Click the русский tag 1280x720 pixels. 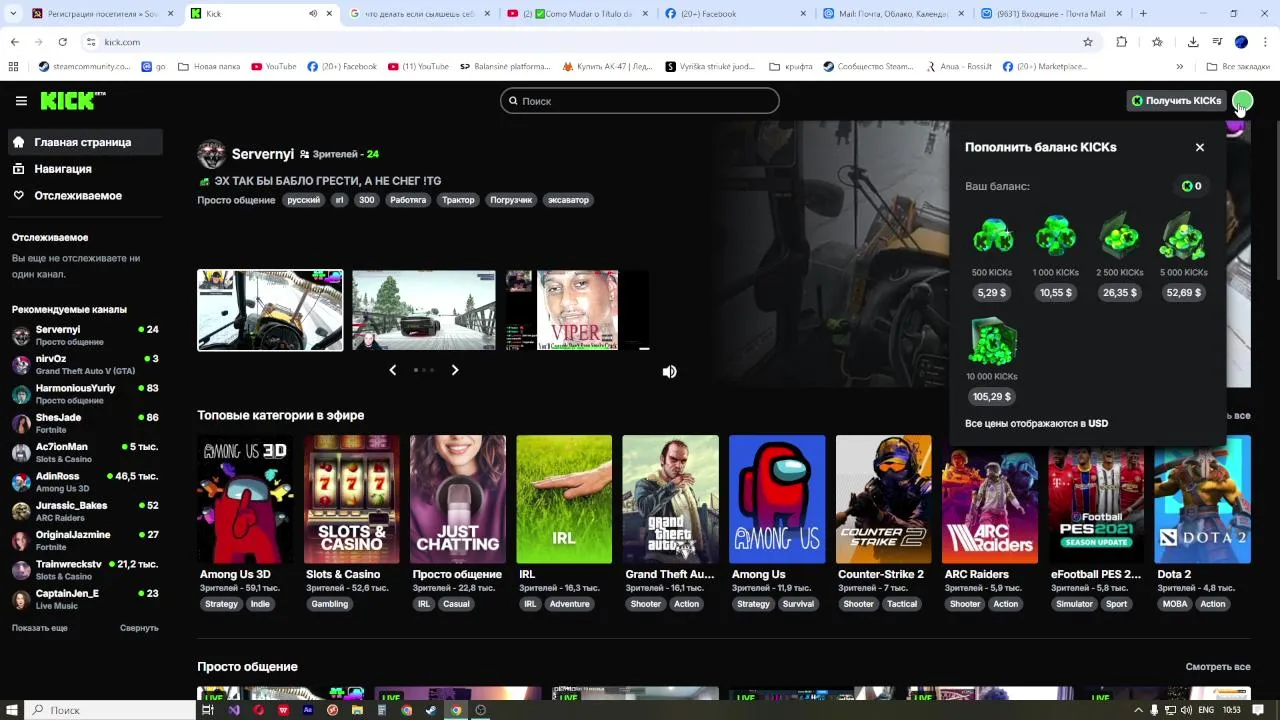(x=304, y=200)
